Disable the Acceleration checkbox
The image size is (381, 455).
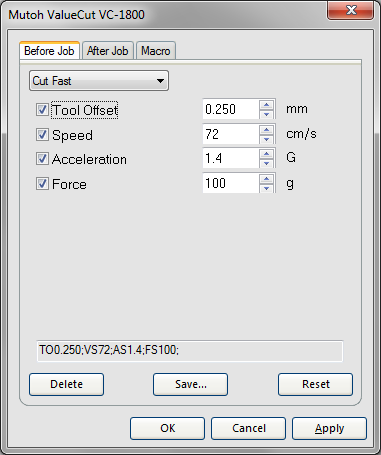click(42, 159)
